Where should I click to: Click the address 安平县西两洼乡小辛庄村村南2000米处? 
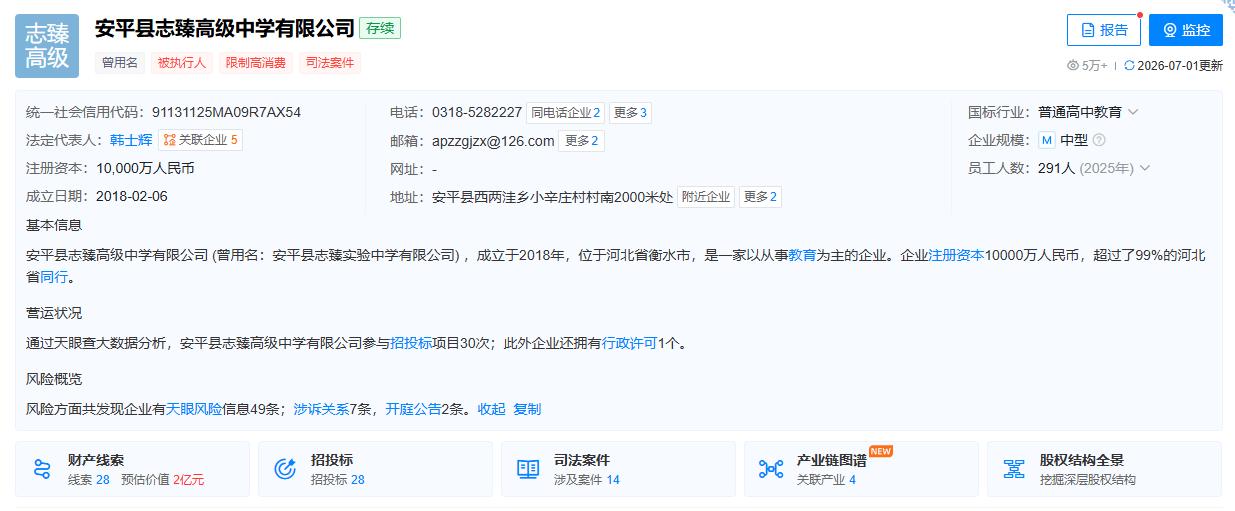click(553, 197)
